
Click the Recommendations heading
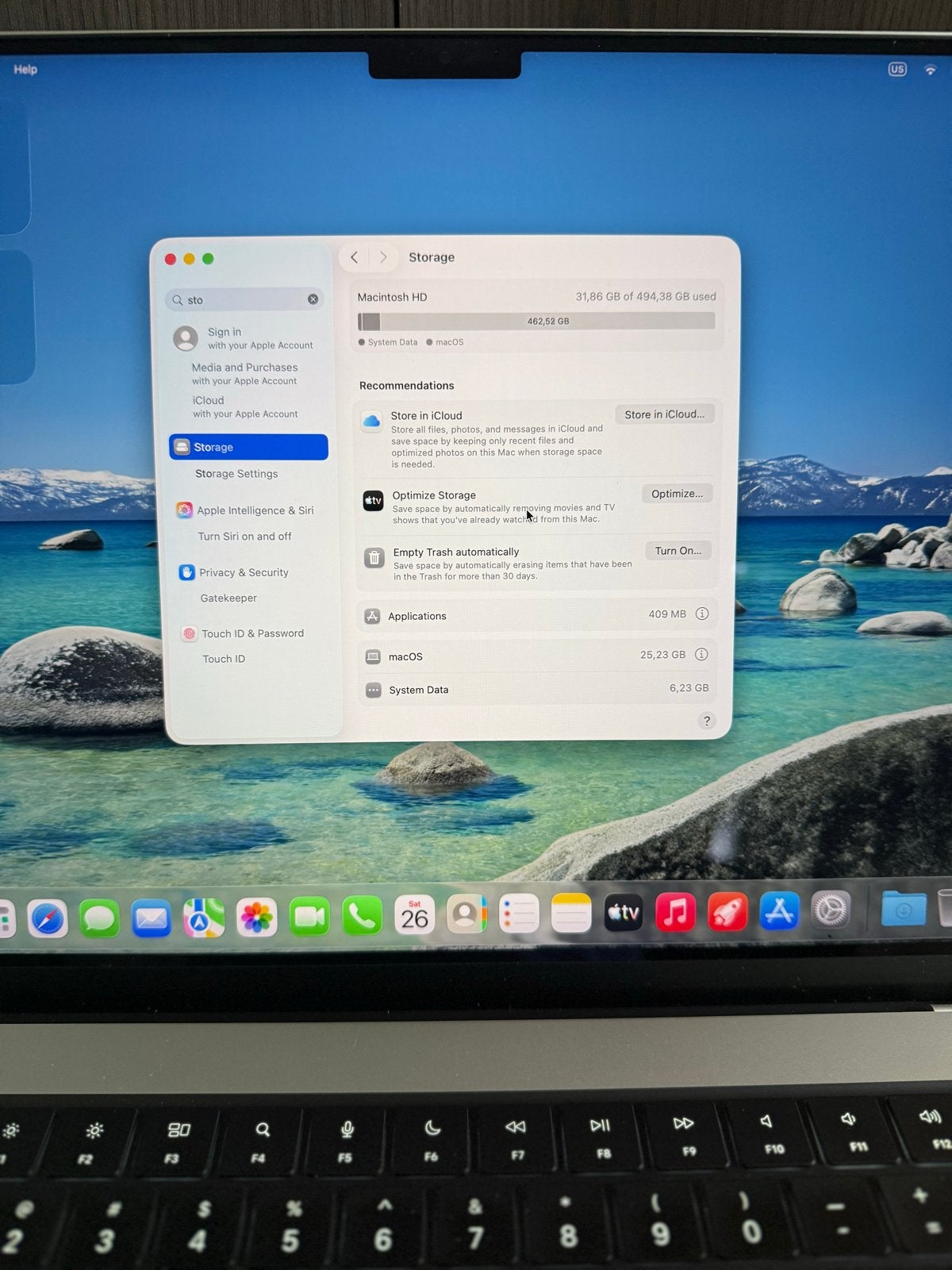(x=407, y=386)
